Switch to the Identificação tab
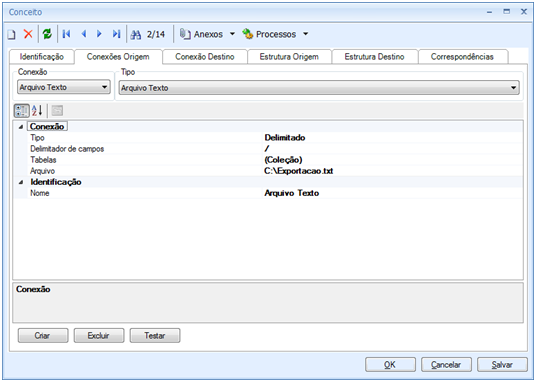The height and width of the screenshot is (382, 536). click(x=42, y=57)
